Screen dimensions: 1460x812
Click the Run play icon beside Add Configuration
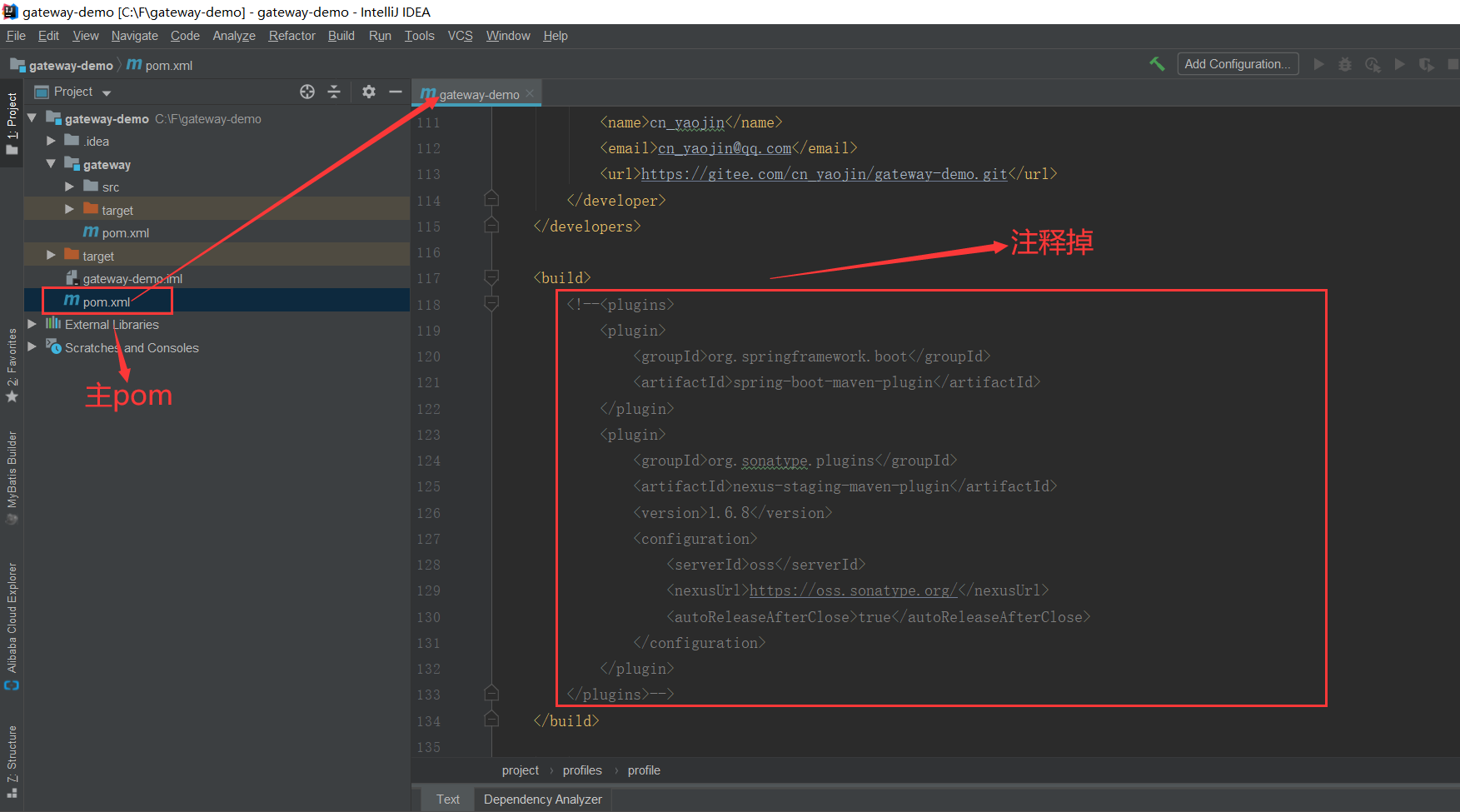click(1318, 64)
